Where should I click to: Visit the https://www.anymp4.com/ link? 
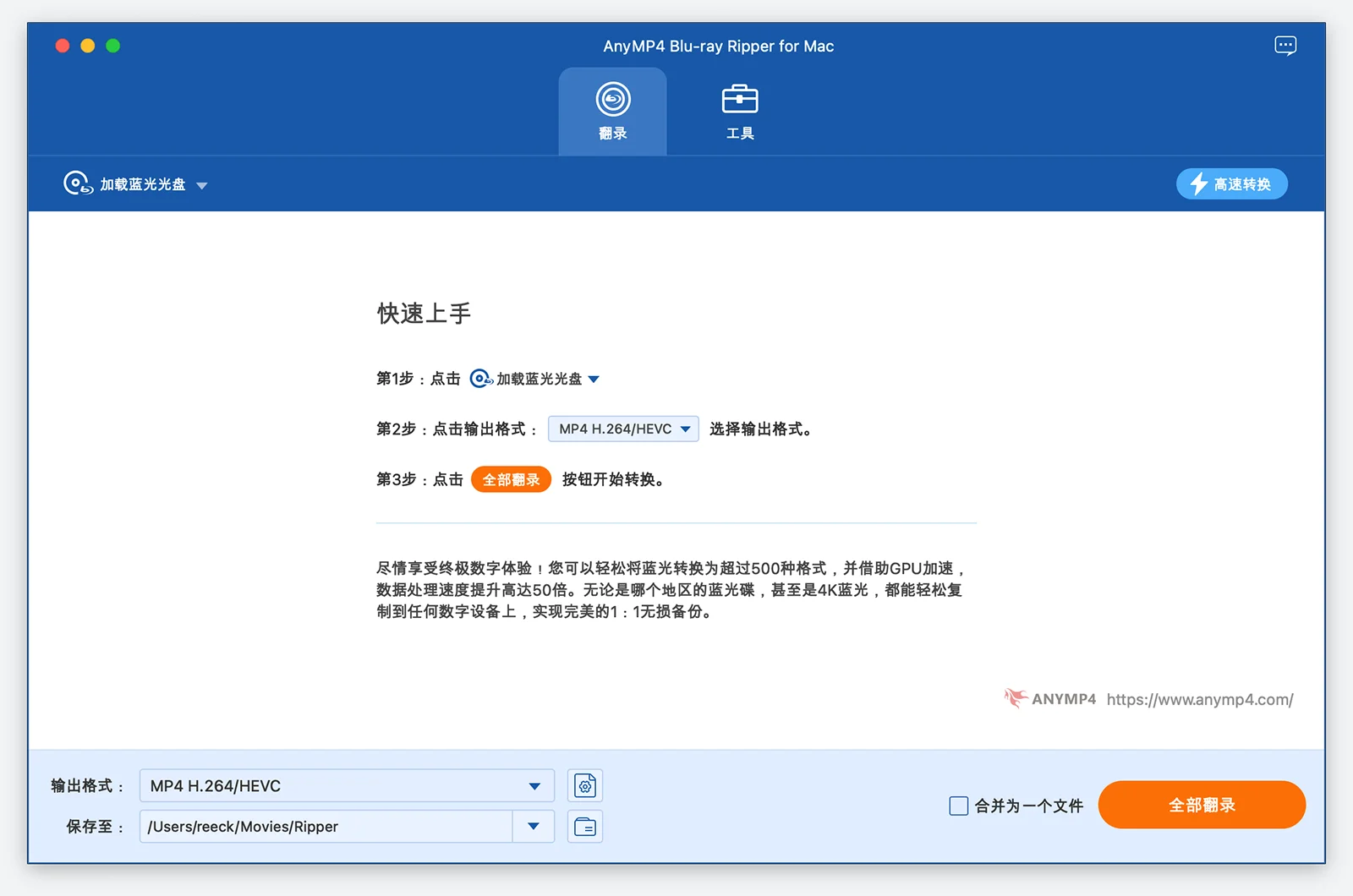(1199, 700)
